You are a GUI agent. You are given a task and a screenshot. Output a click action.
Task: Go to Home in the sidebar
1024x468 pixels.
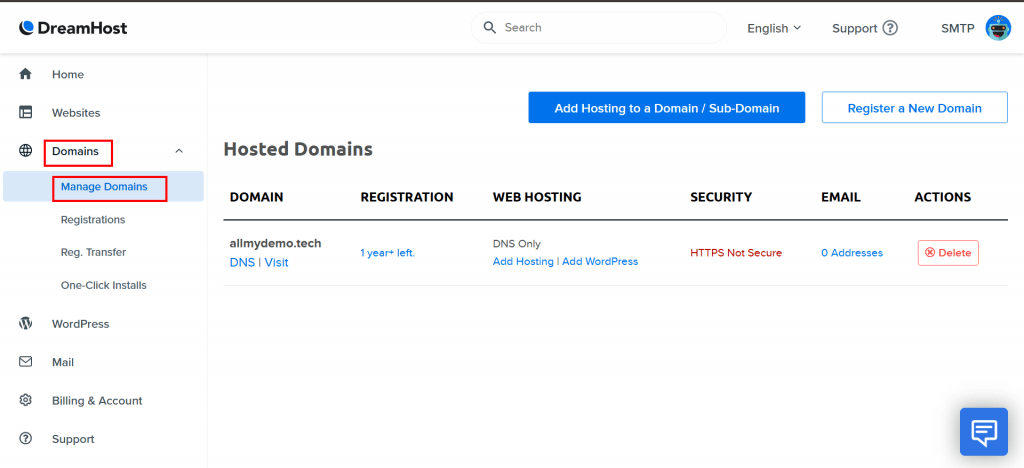tap(68, 74)
